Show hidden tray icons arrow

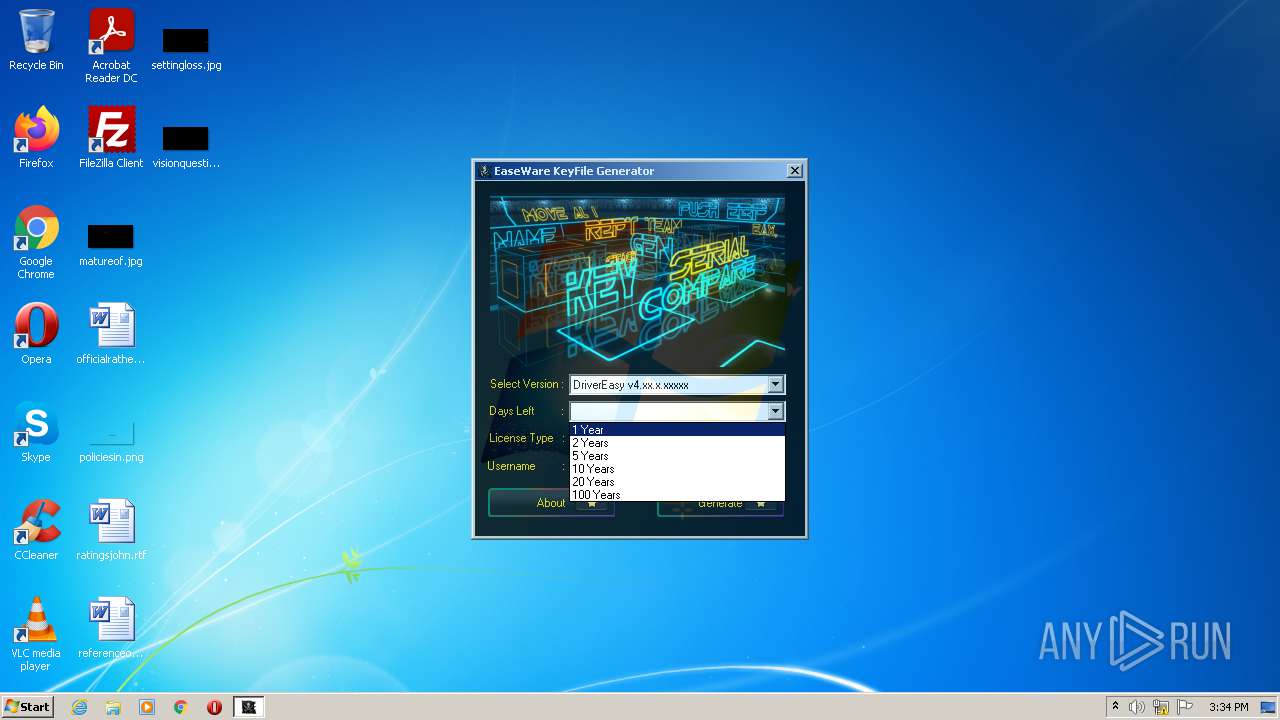(1115, 706)
